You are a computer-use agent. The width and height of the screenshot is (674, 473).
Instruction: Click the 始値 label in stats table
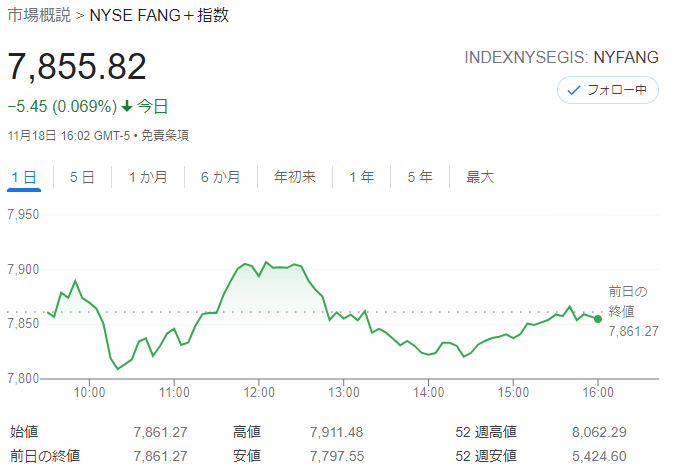(x=24, y=432)
